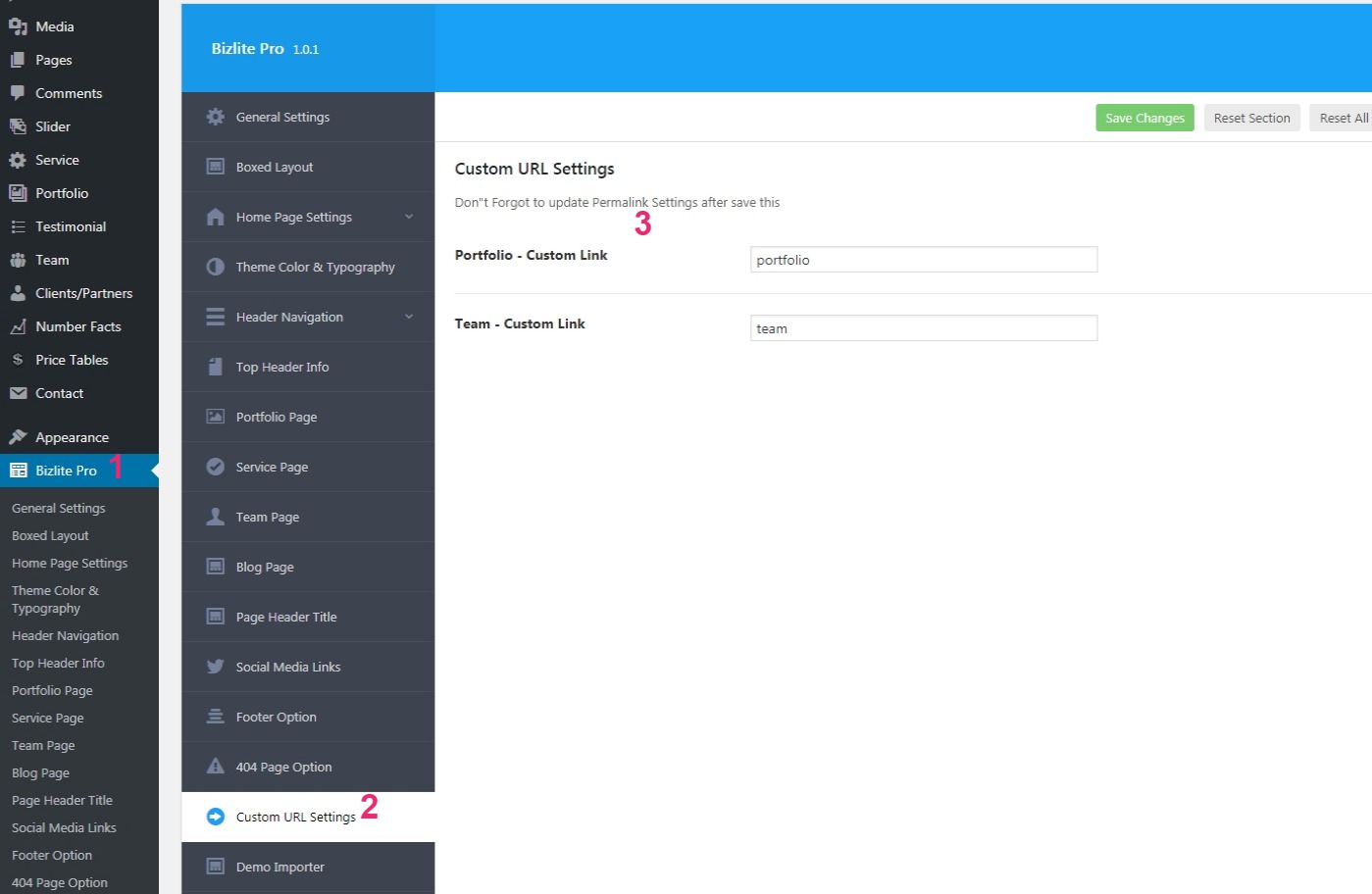Click the Social Media Links Twitter bird icon
This screenshot has height=894, width=1372.
click(x=216, y=667)
